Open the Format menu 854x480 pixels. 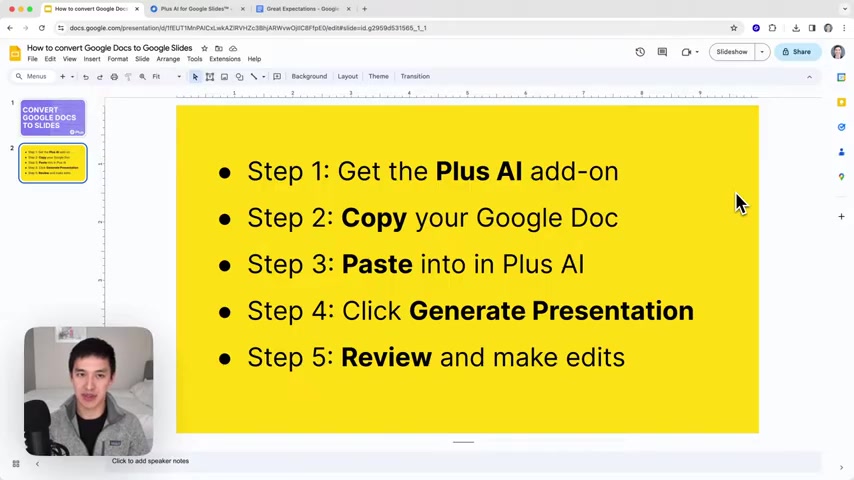(118, 59)
